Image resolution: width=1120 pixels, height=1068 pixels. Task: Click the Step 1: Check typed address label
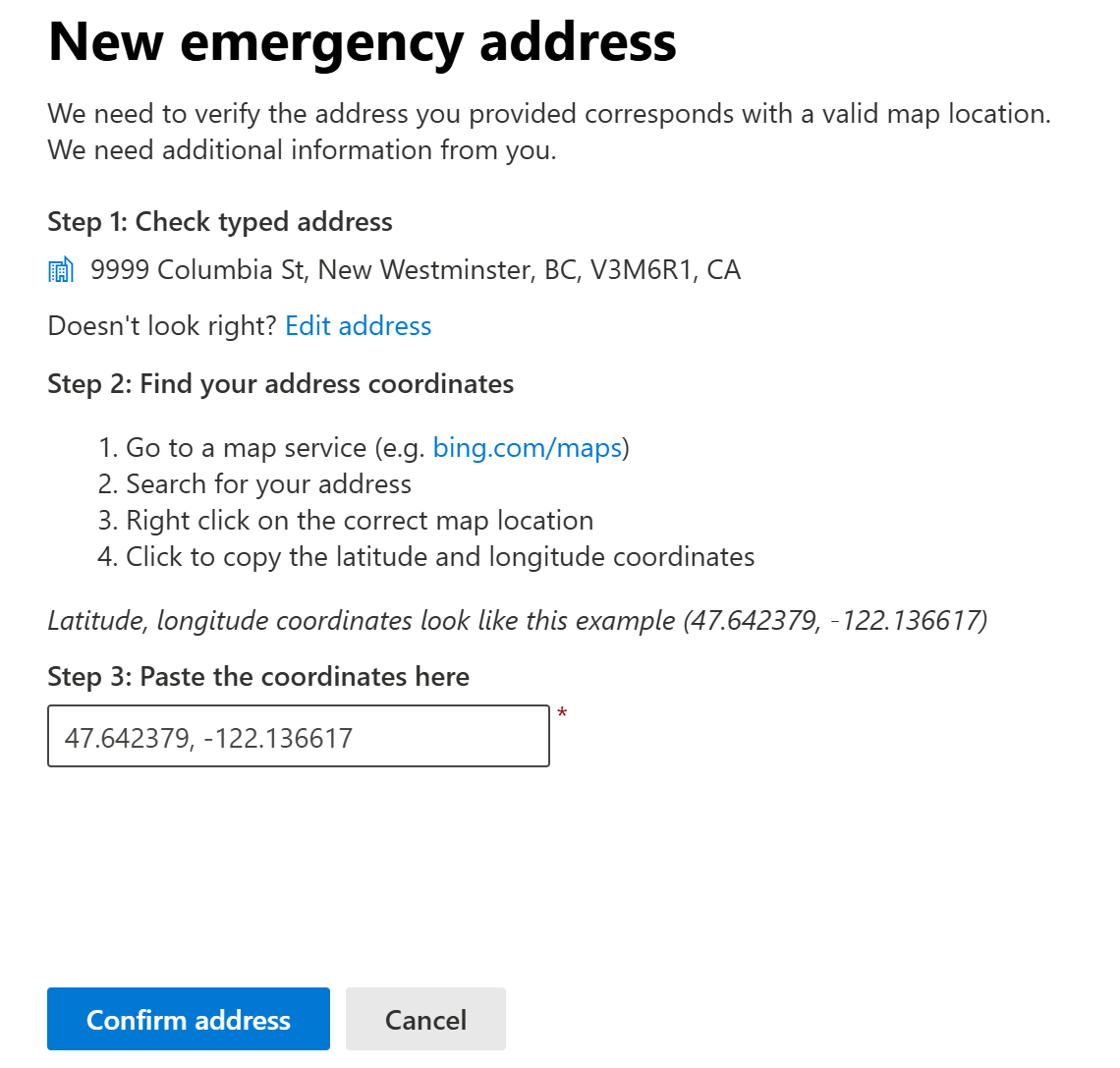coord(219,222)
